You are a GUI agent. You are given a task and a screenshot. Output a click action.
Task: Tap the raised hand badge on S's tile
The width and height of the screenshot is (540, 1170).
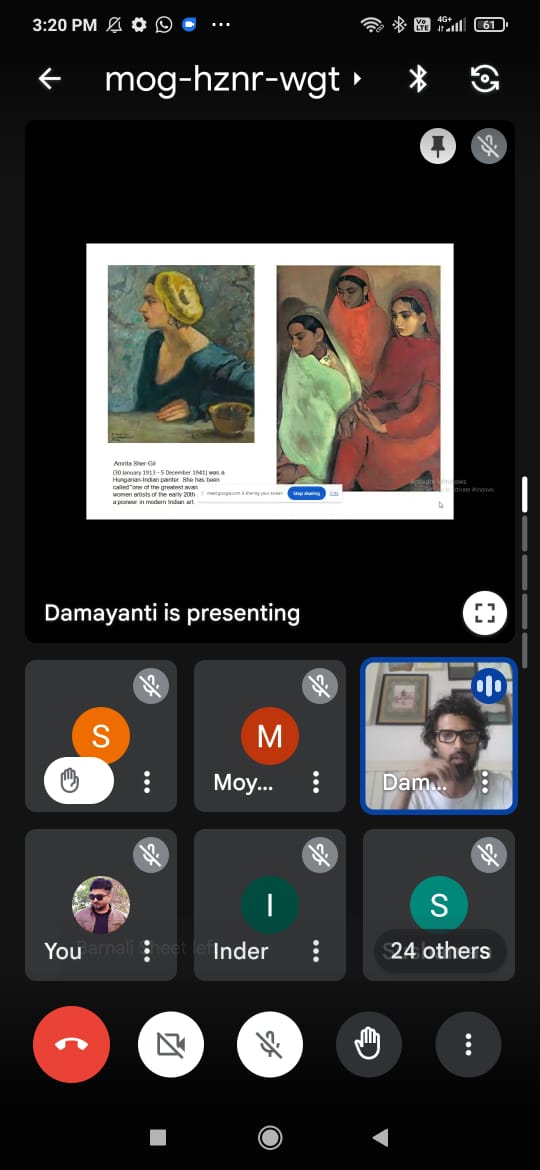point(79,780)
